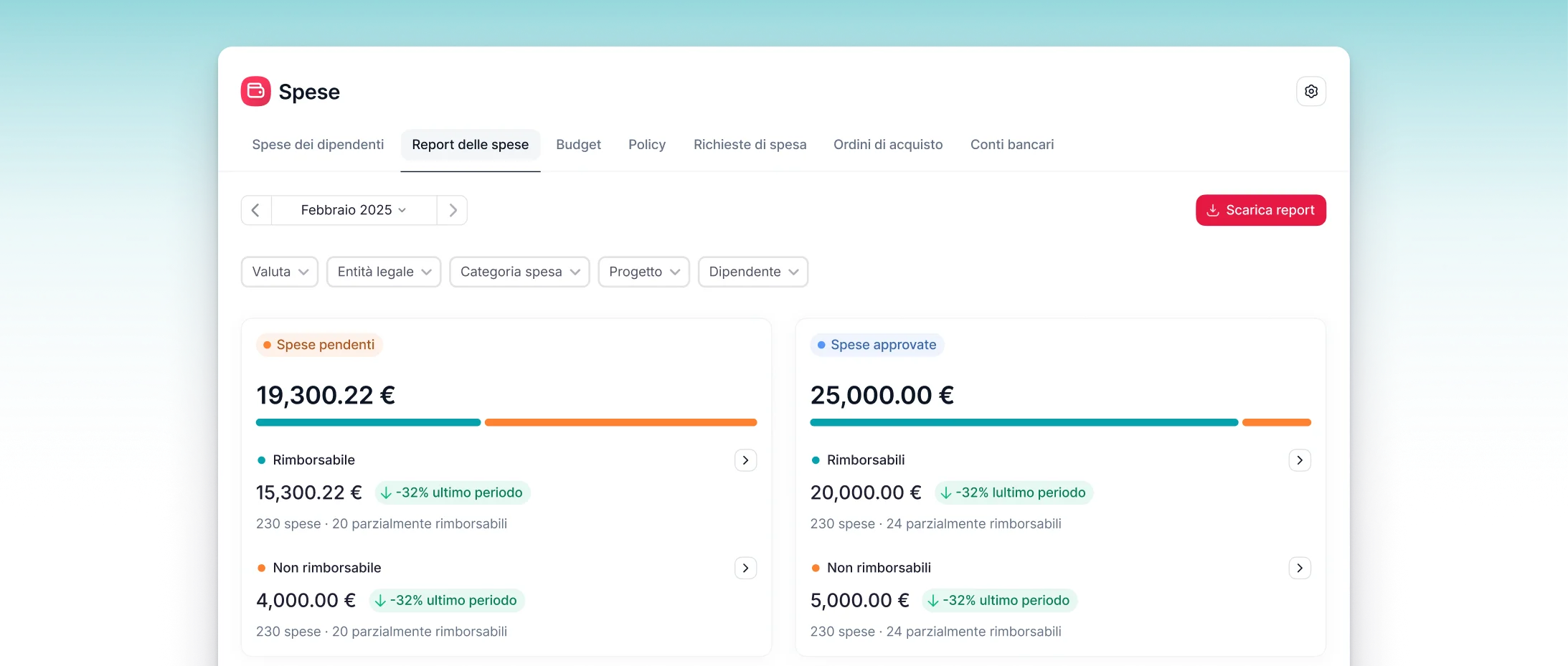Viewport: 1568px width, 666px height.
Task: Go to next month with right arrow
Action: coord(453,210)
